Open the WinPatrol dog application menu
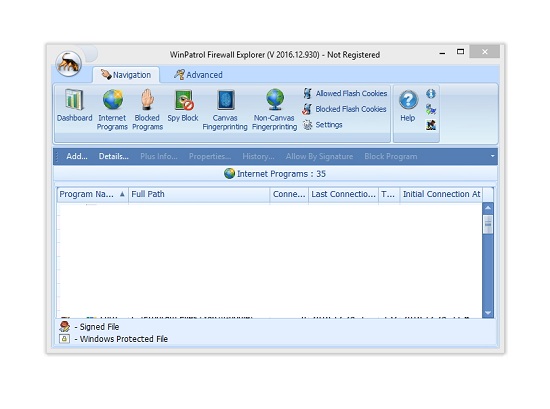550x409 pixels. 69,63
